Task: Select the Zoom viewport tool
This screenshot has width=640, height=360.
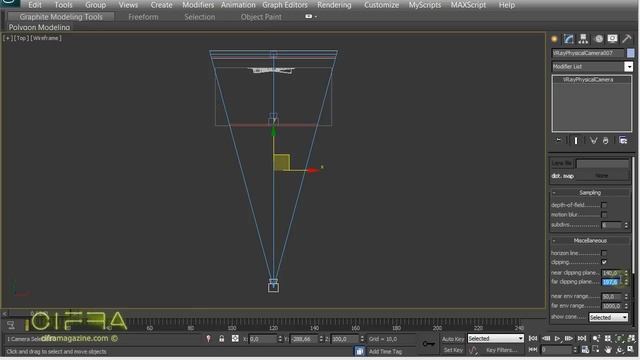Action: tap(596, 338)
